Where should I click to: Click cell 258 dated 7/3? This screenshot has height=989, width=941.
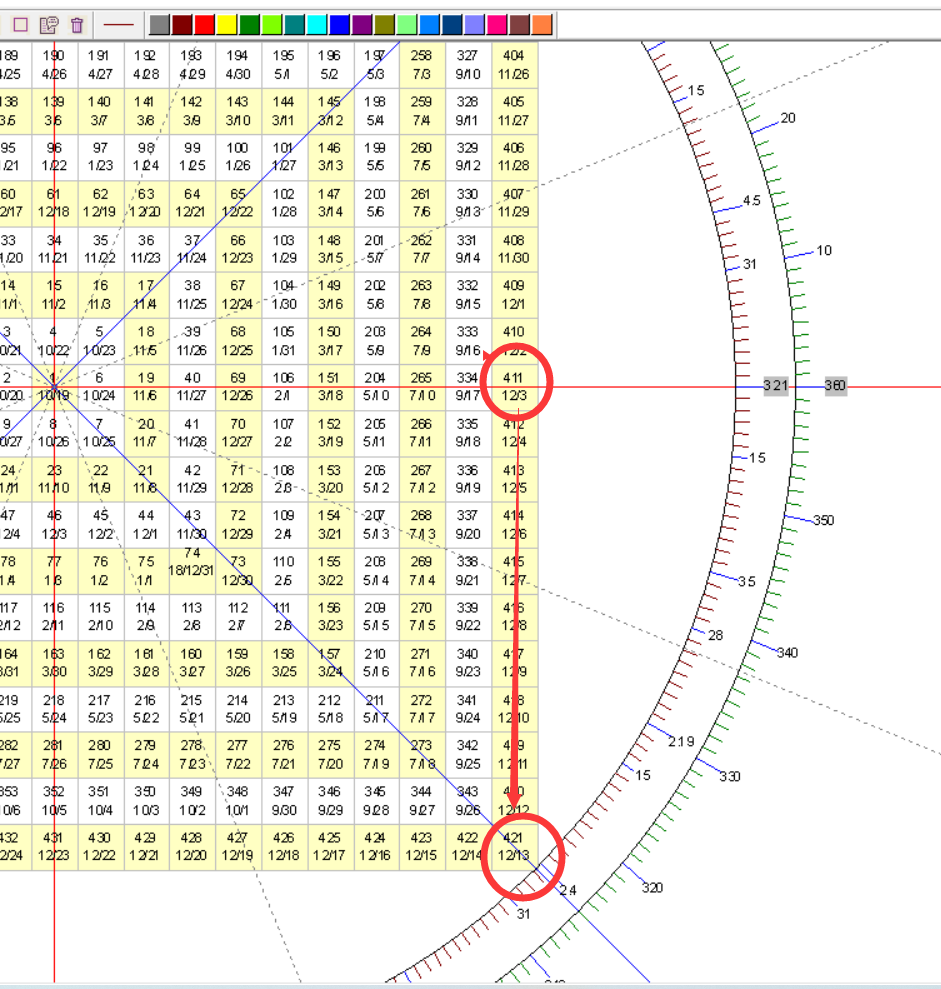point(422,65)
